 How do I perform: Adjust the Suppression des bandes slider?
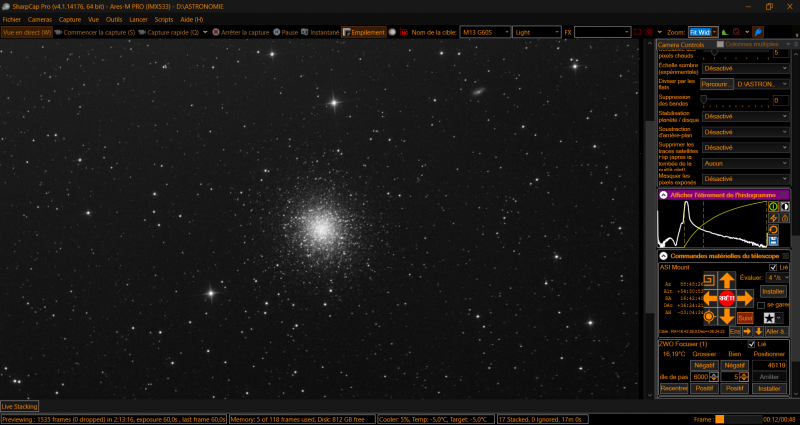pyautogui.click(x=735, y=100)
